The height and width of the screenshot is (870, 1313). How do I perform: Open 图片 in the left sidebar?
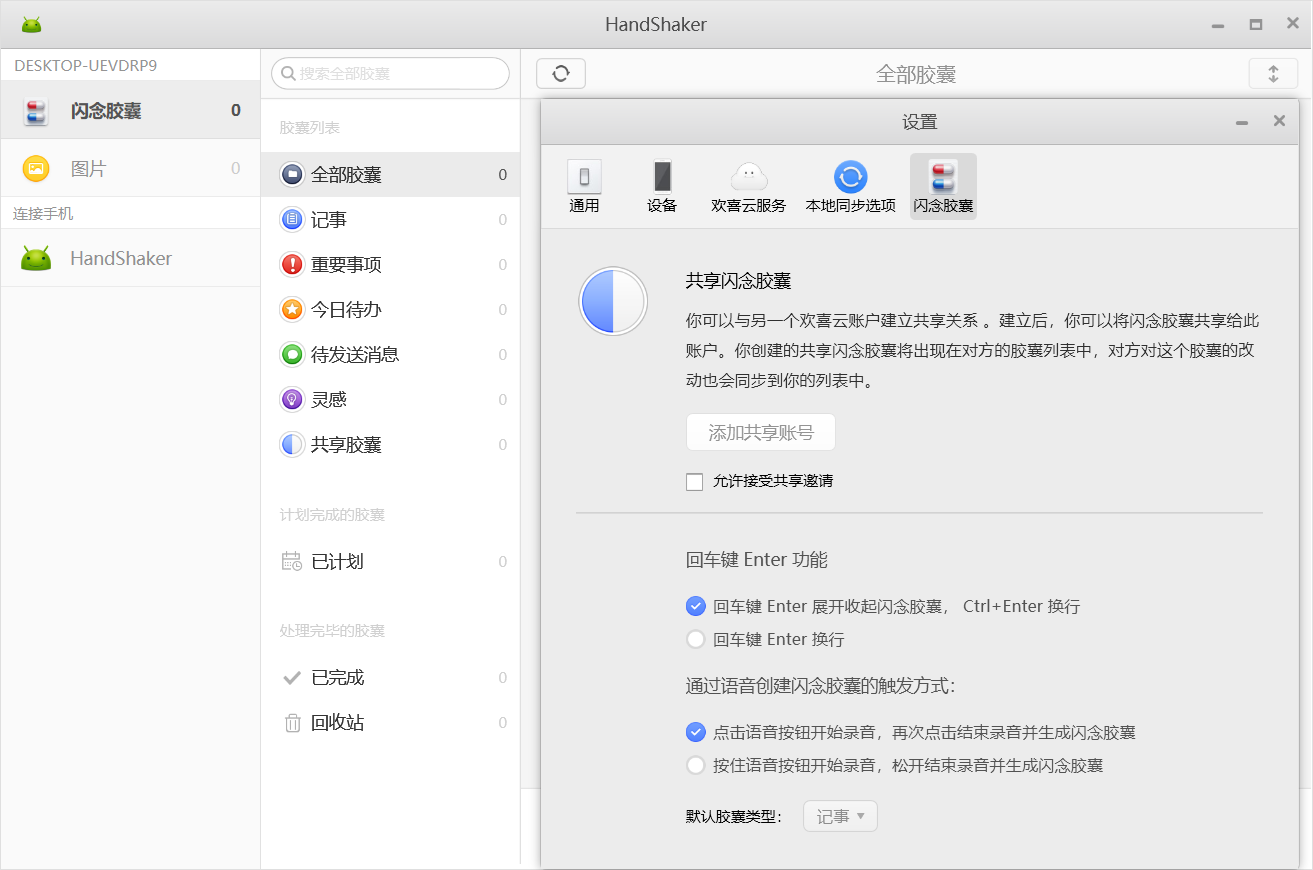click(130, 169)
